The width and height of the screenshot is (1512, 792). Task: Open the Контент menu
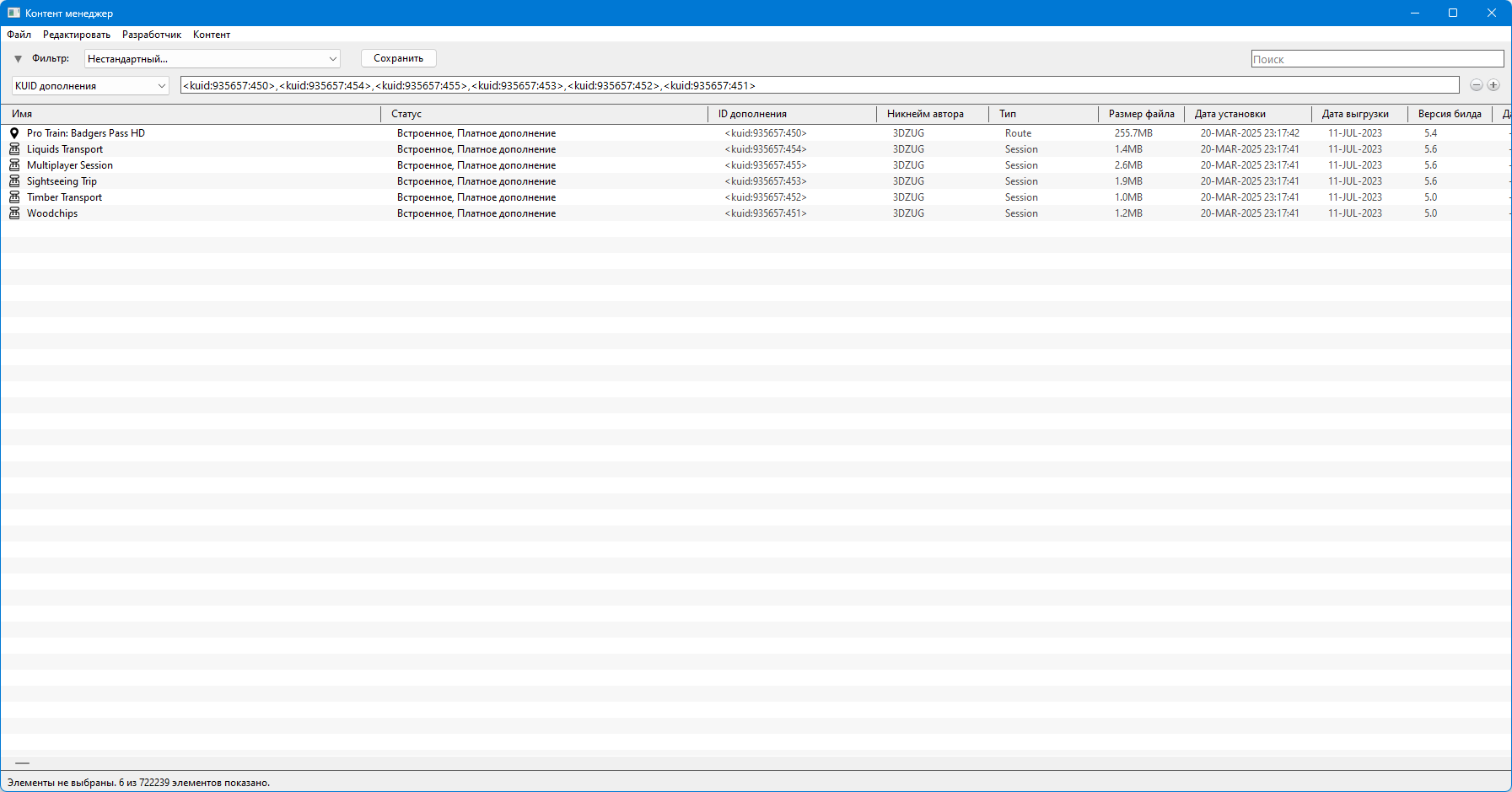pyautogui.click(x=212, y=35)
